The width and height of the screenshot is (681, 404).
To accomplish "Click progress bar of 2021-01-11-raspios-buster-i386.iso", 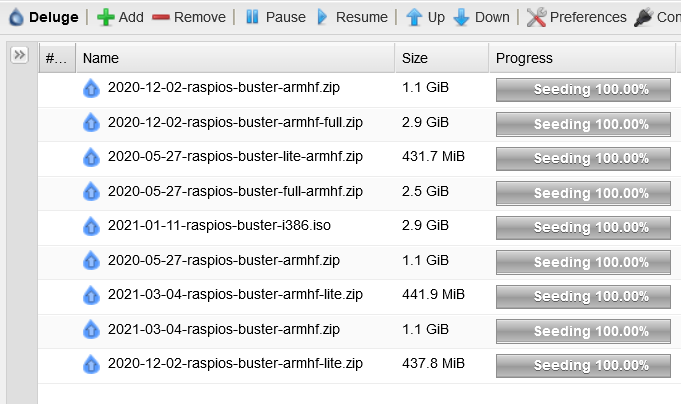I will click(583, 228).
